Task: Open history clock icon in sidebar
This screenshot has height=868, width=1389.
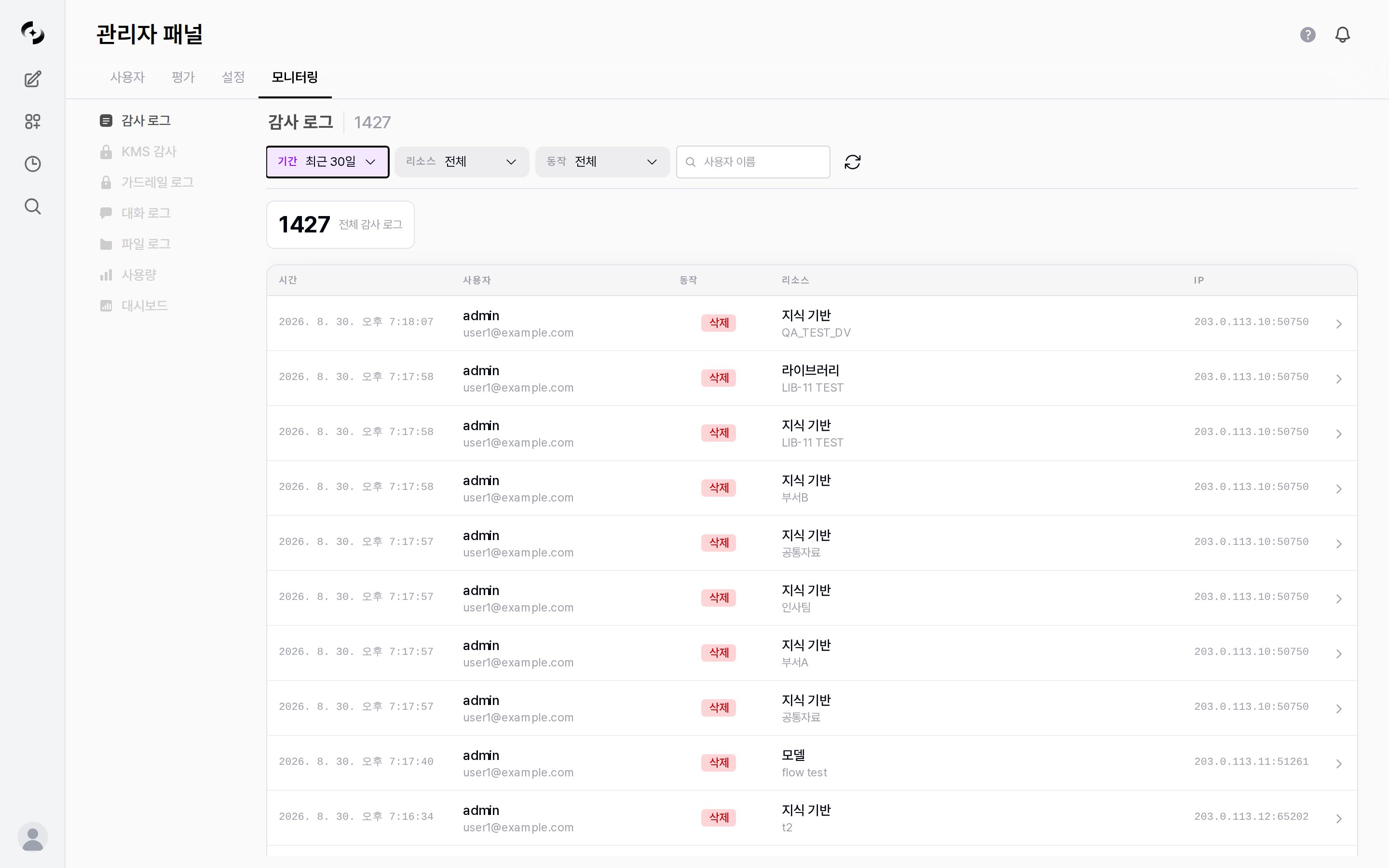Action: 33,163
